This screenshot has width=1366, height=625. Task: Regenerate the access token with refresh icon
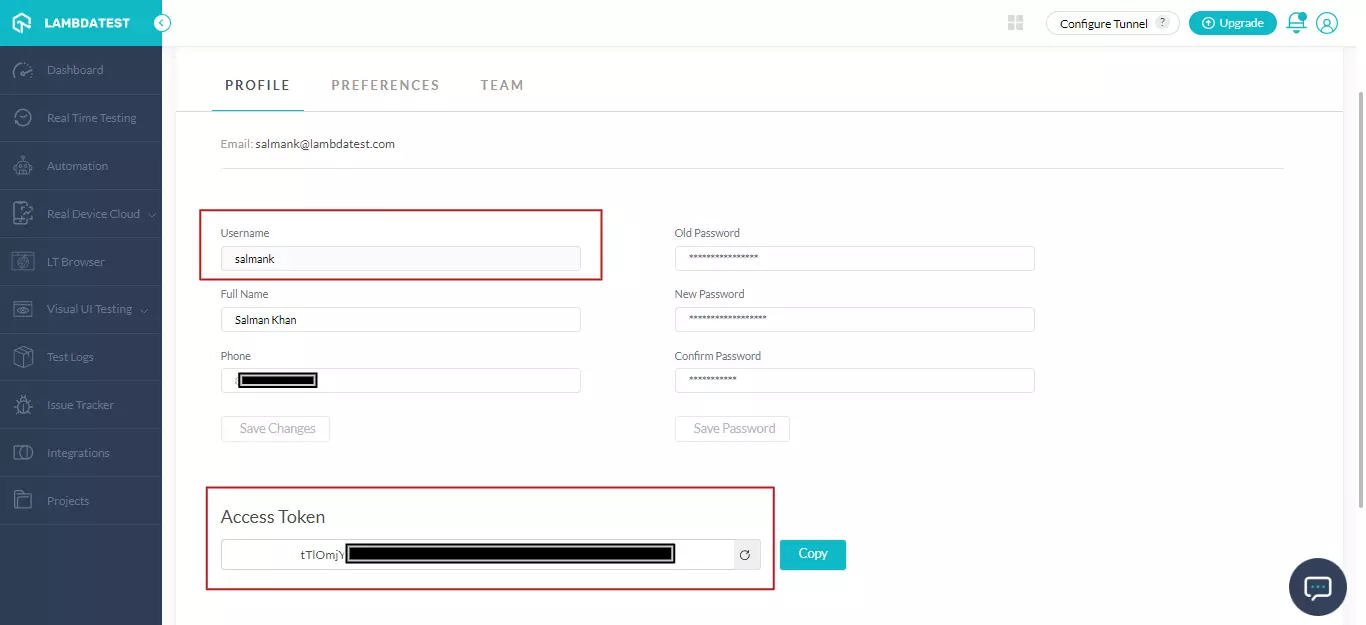(744, 554)
